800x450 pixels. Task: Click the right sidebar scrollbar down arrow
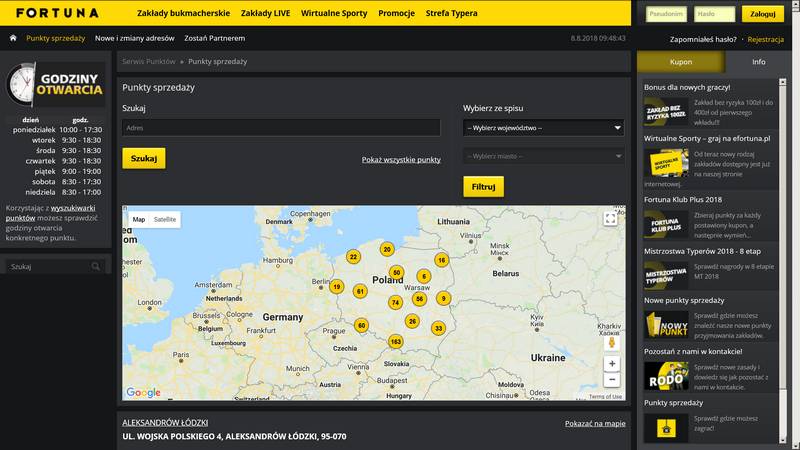tap(783, 439)
